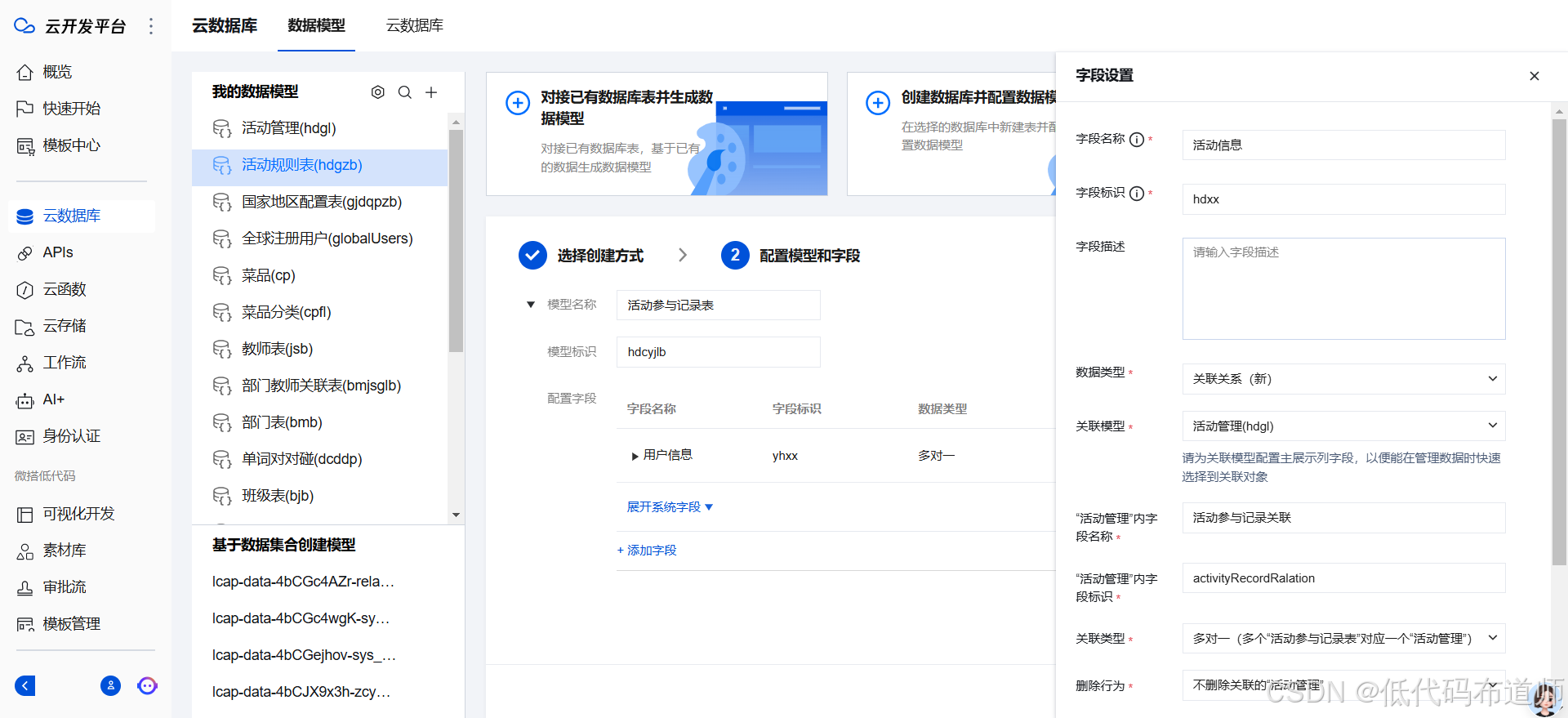Click the 模型标识 input hdcyjlb
This screenshot has height=718, width=1568.
(718, 352)
